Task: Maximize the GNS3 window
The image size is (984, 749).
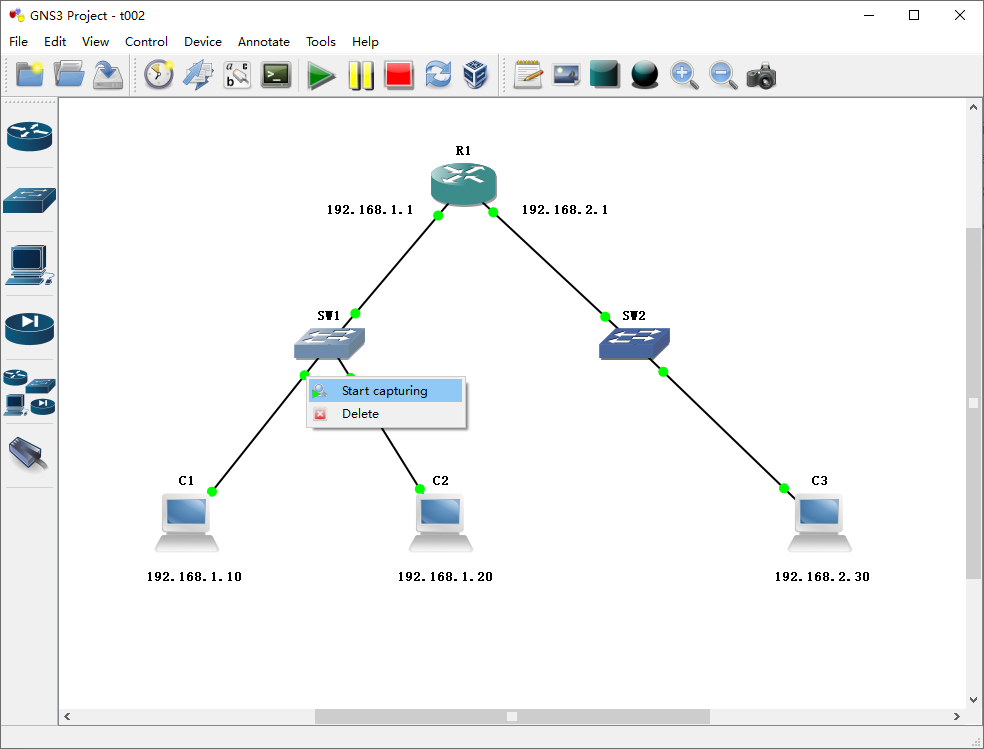Action: [914, 15]
